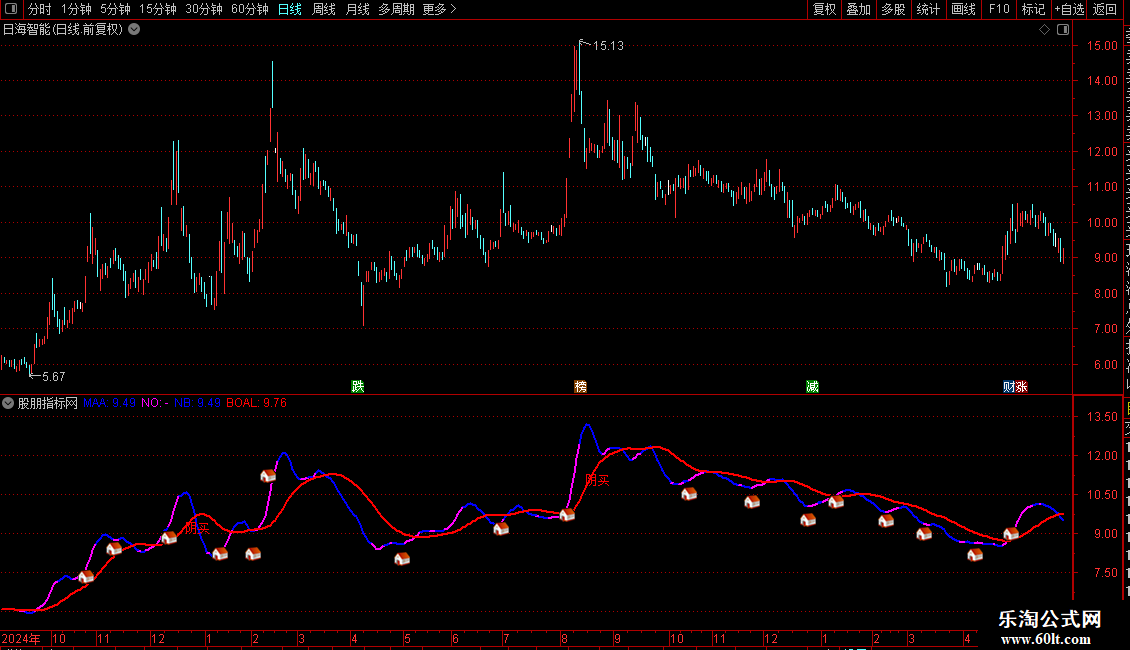Click the 2024年 label on time axis
The height and width of the screenshot is (650, 1130).
pos(21,638)
